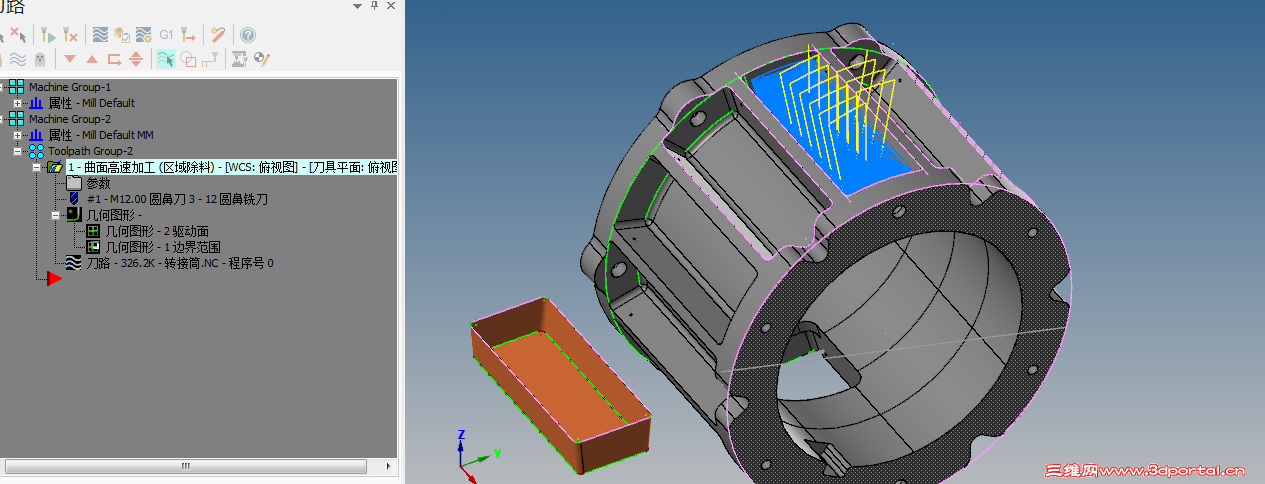Click the operation 1 folder checkmark icon
Viewport: 1265px width, 484px height.
pyautogui.click(x=54, y=167)
